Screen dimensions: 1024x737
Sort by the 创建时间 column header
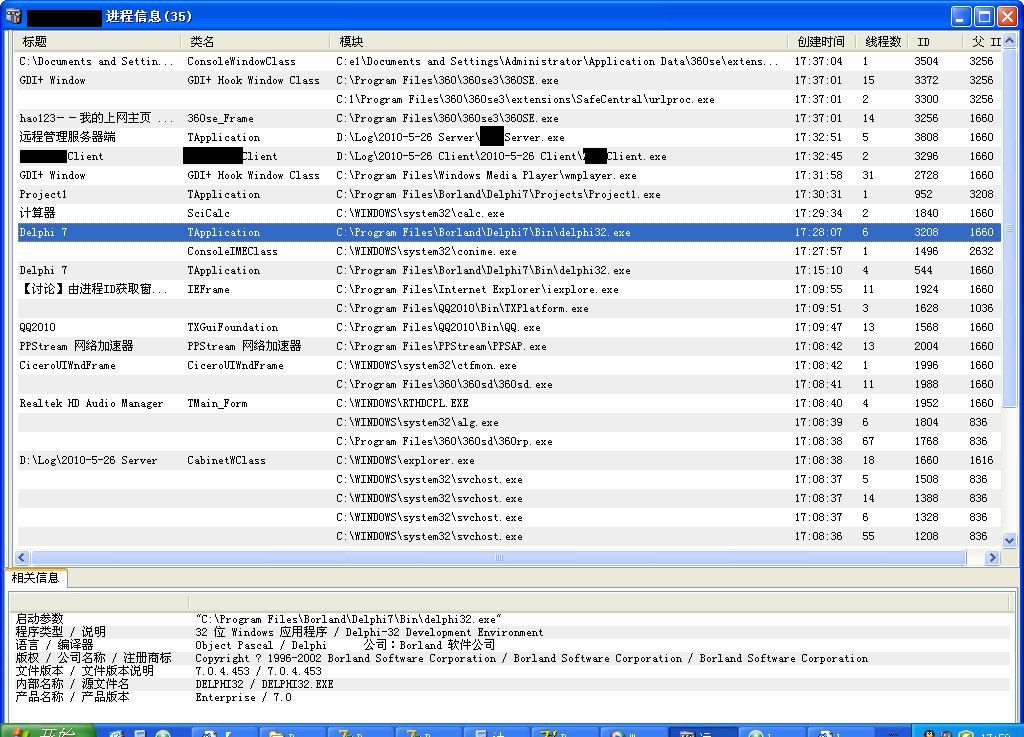[x=821, y=42]
